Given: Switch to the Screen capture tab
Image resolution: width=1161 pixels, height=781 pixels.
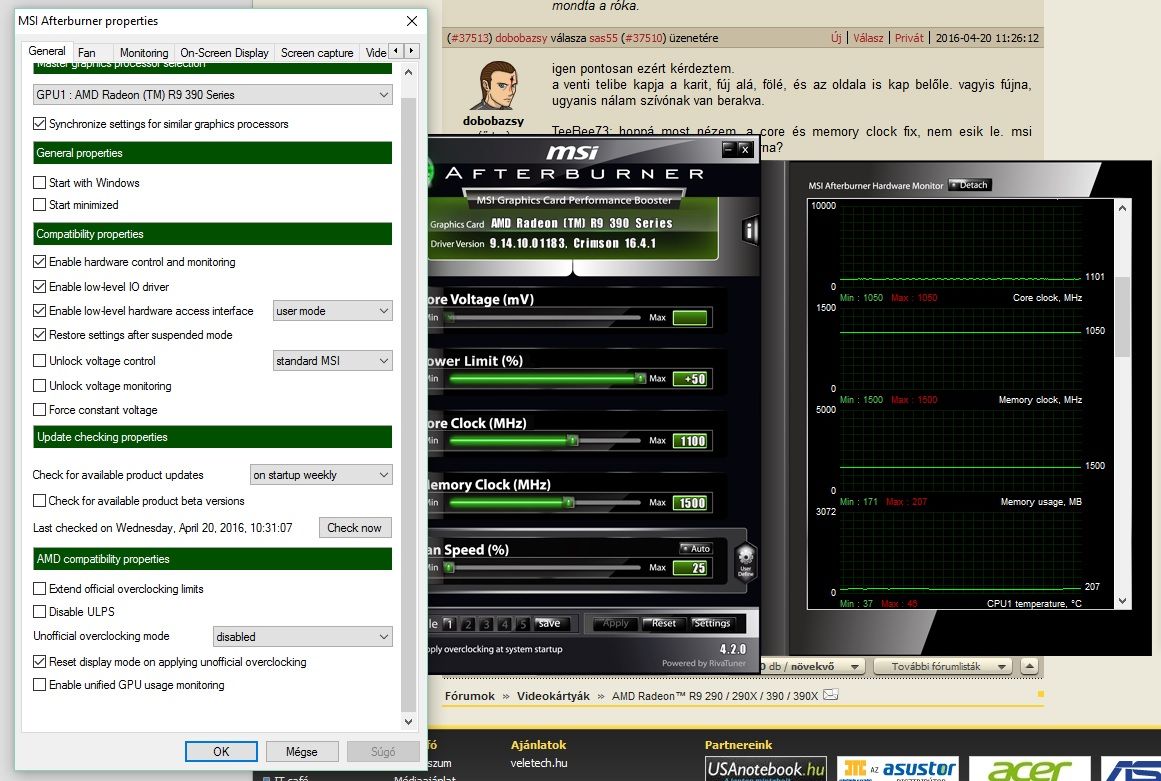Looking at the screenshot, I should pos(317,53).
